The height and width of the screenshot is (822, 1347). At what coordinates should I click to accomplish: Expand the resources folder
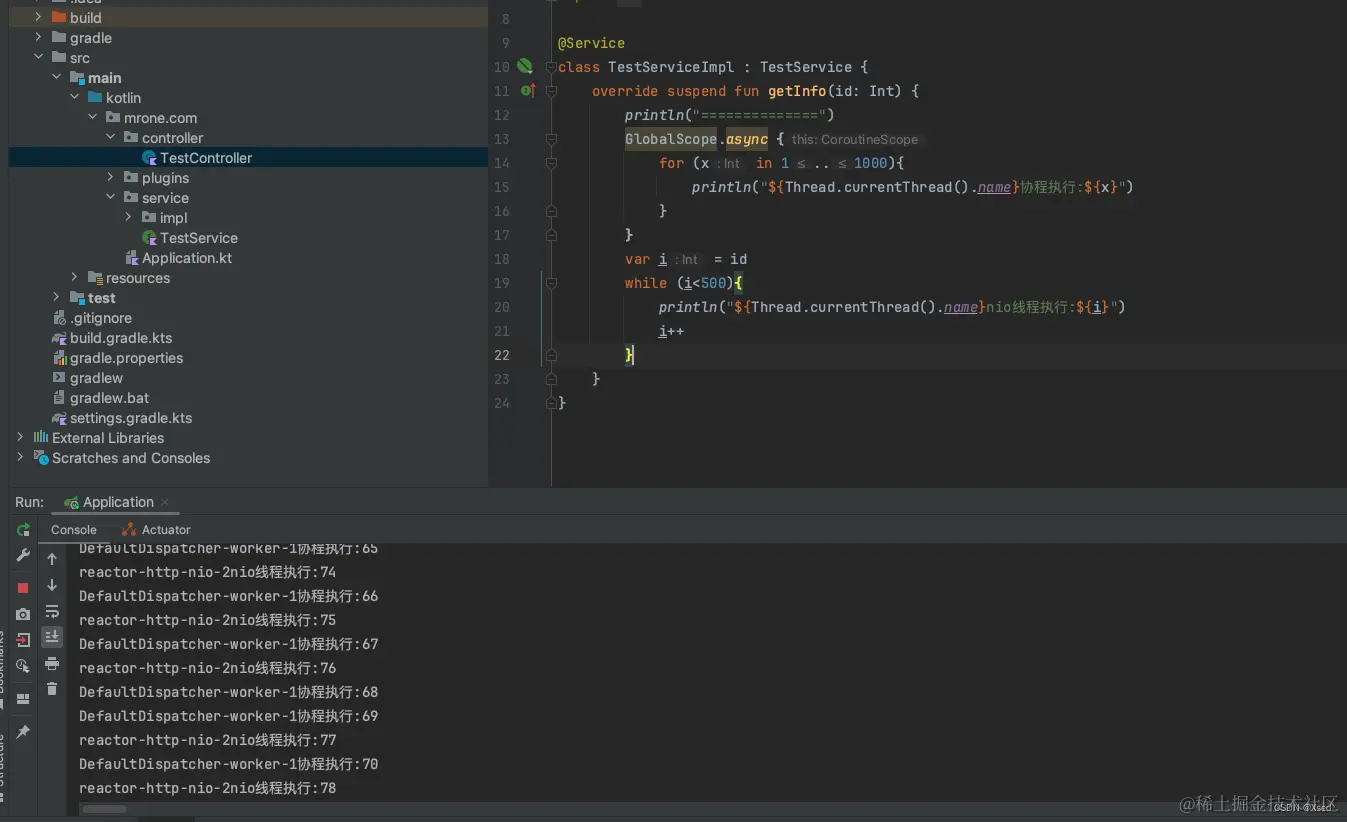pyautogui.click(x=74, y=278)
